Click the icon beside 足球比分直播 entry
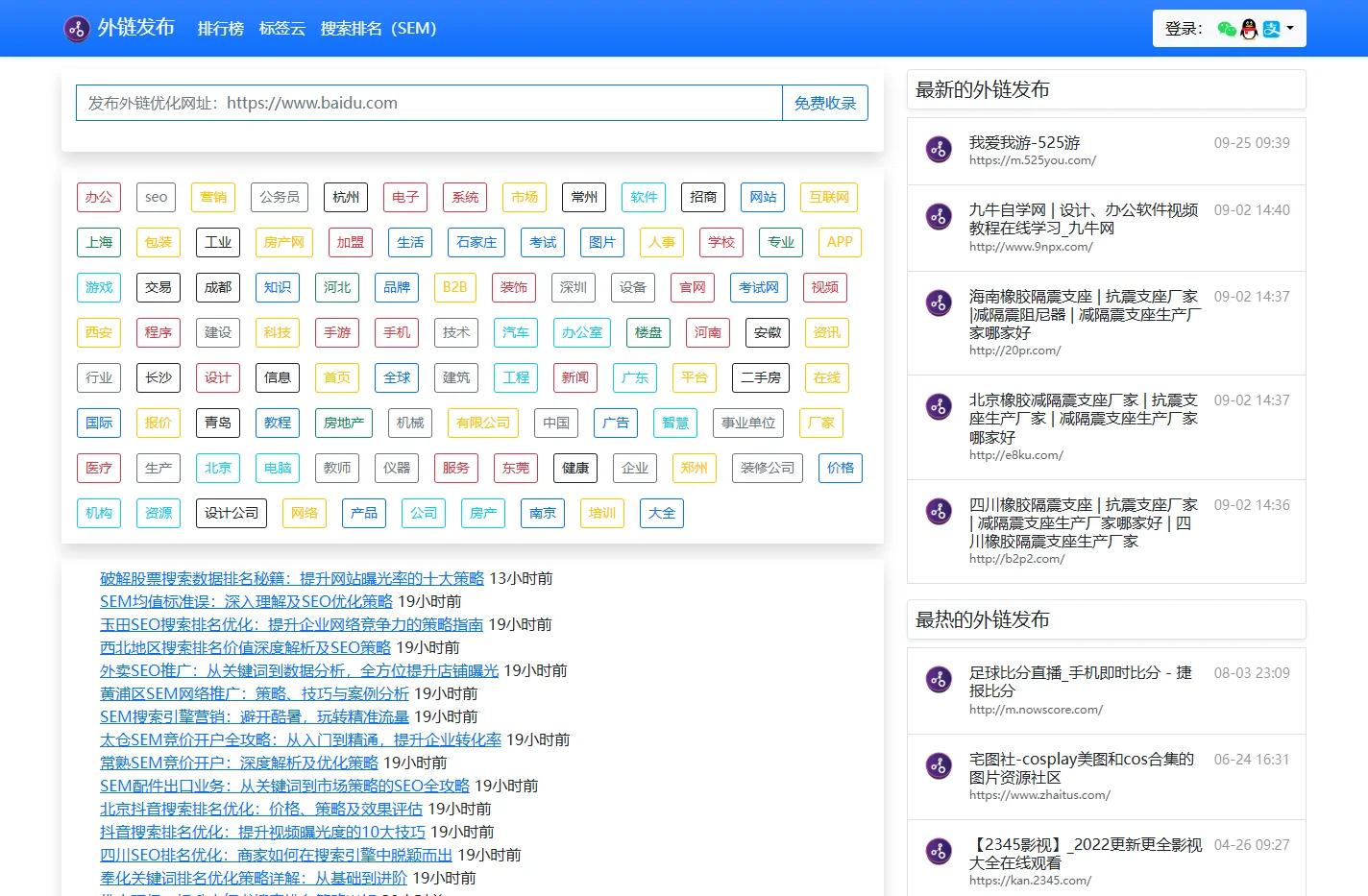This screenshot has width=1368, height=896. [939, 679]
